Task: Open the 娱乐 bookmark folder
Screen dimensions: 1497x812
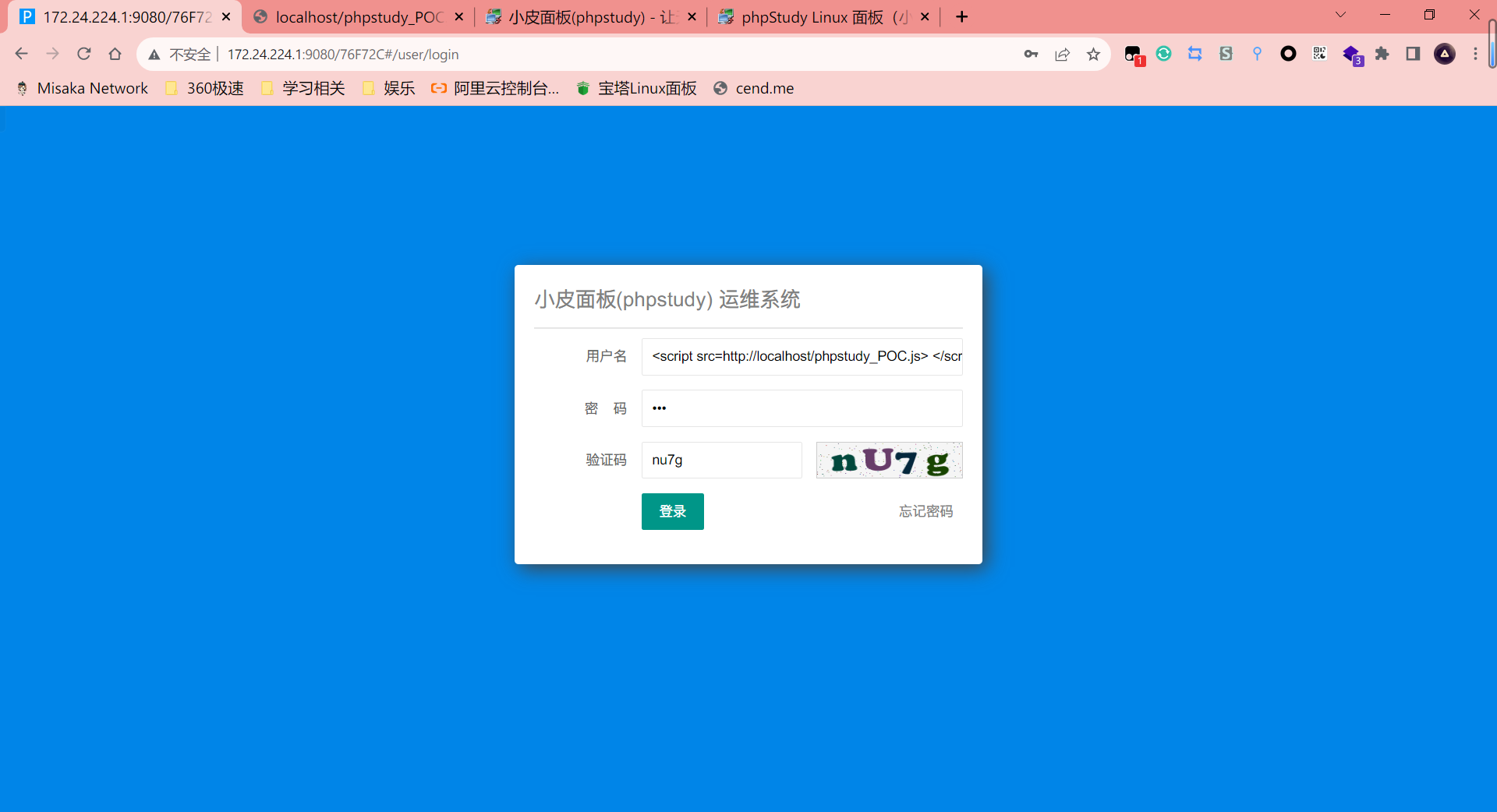Action: pos(389,88)
